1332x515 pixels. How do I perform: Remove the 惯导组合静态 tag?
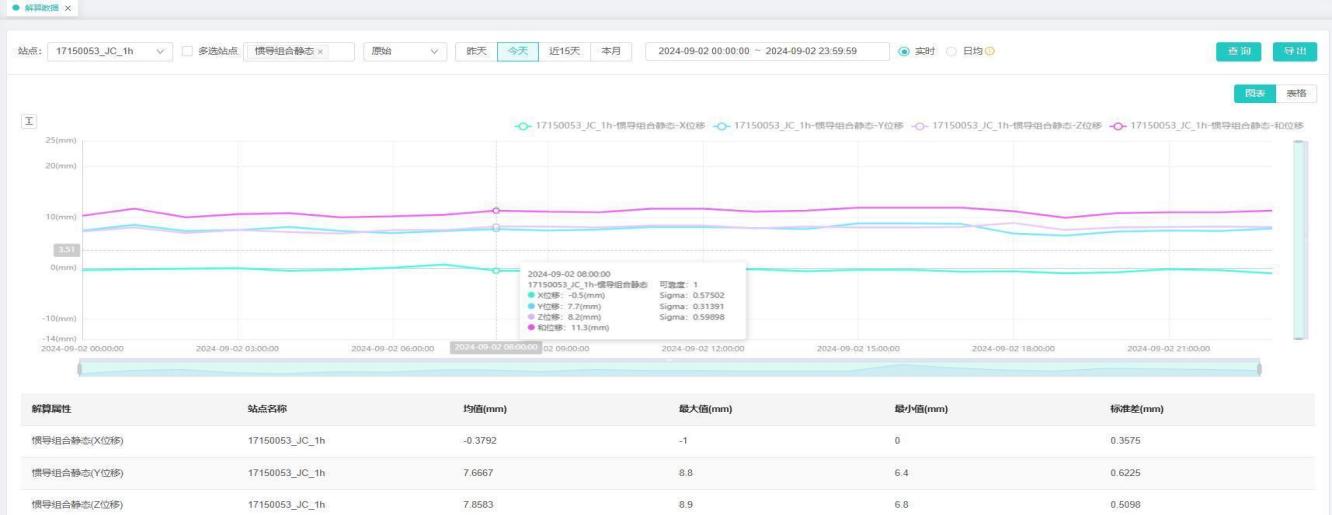pos(320,51)
